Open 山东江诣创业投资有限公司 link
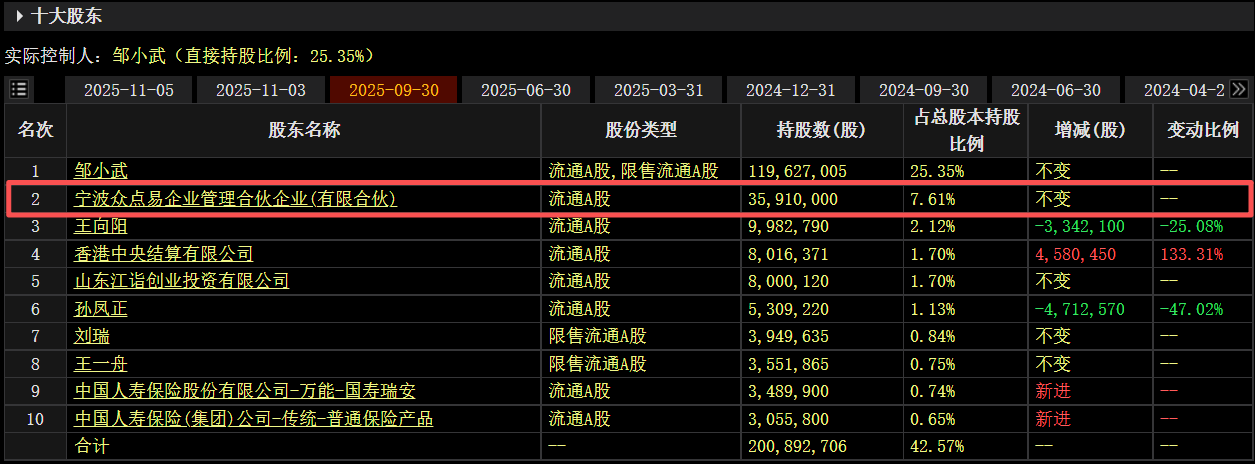This screenshot has height=464, width=1255. 182,281
